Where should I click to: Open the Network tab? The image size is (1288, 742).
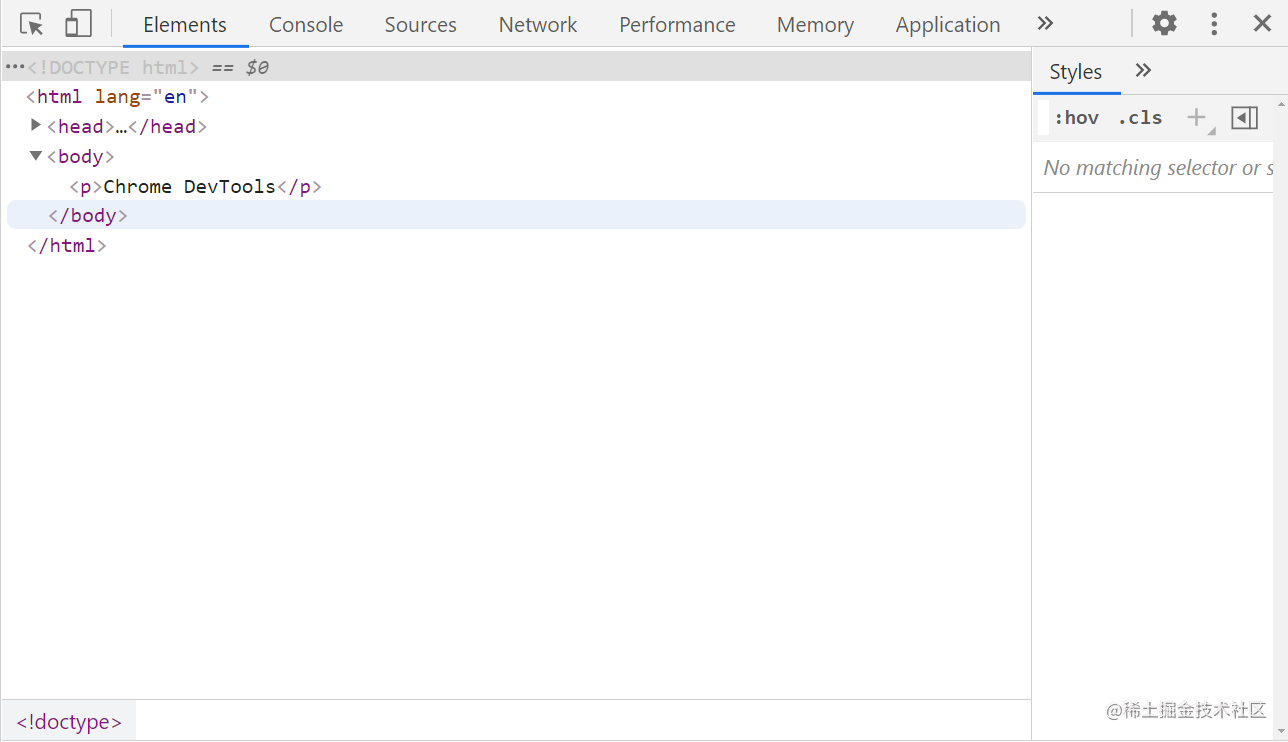click(538, 25)
